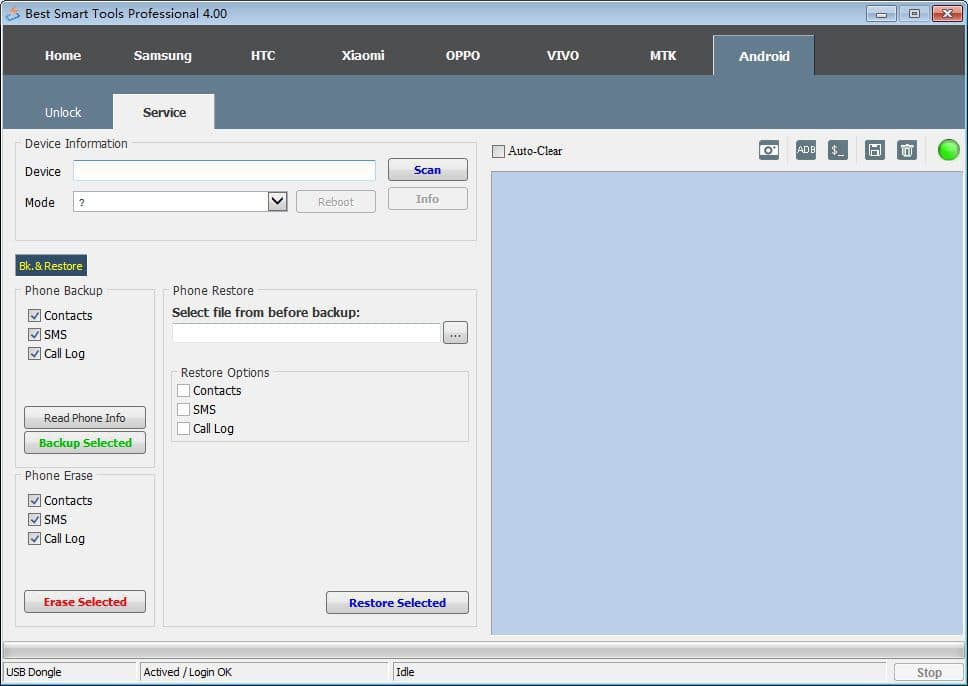The width and height of the screenshot is (968, 686).
Task: Uncheck Contacts under Phone Backup
Action: click(35, 316)
